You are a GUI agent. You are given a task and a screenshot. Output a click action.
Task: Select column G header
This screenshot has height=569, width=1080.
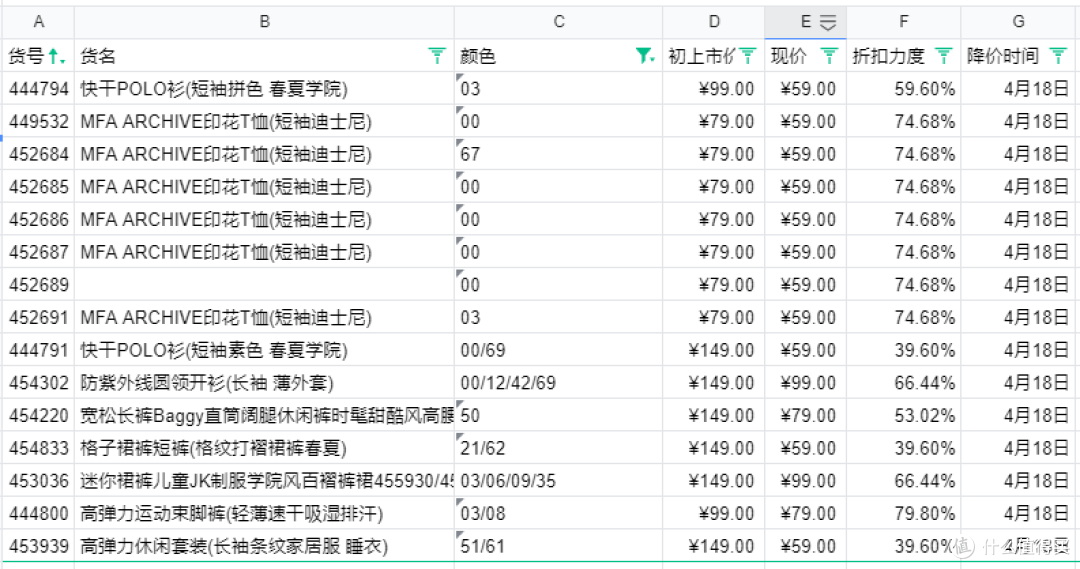pyautogui.click(x=1018, y=22)
